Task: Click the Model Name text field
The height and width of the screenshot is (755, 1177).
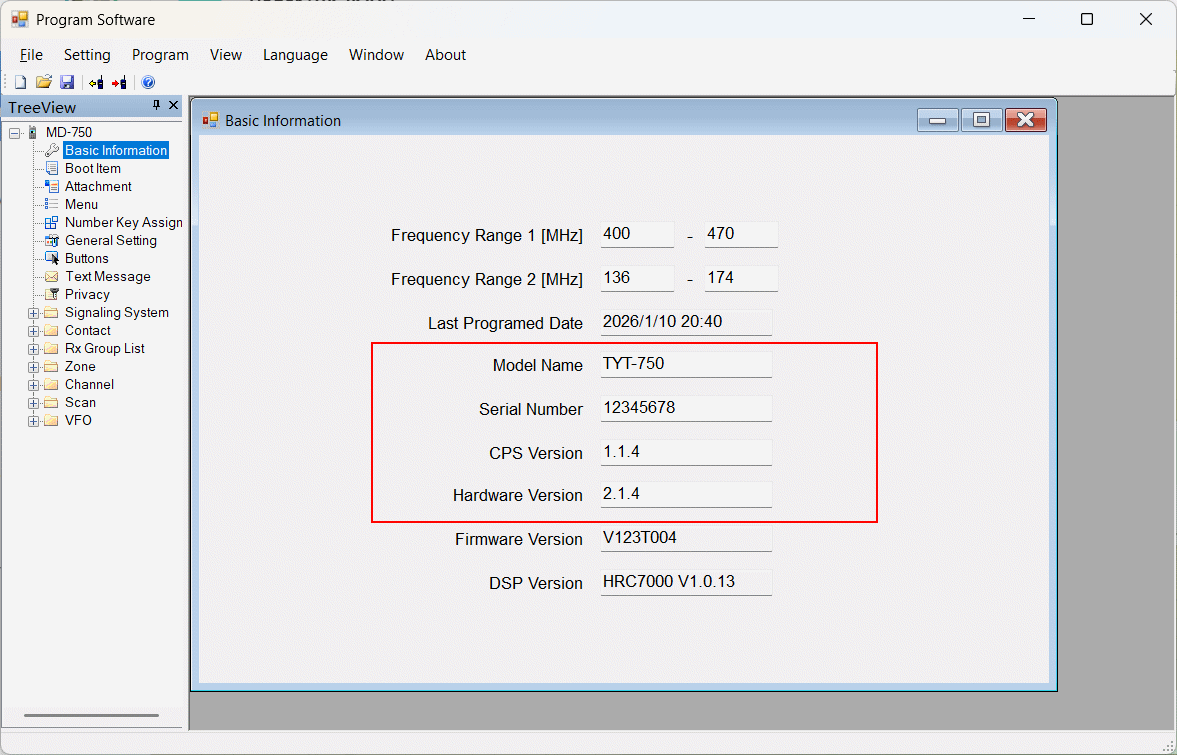Action: (686, 364)
